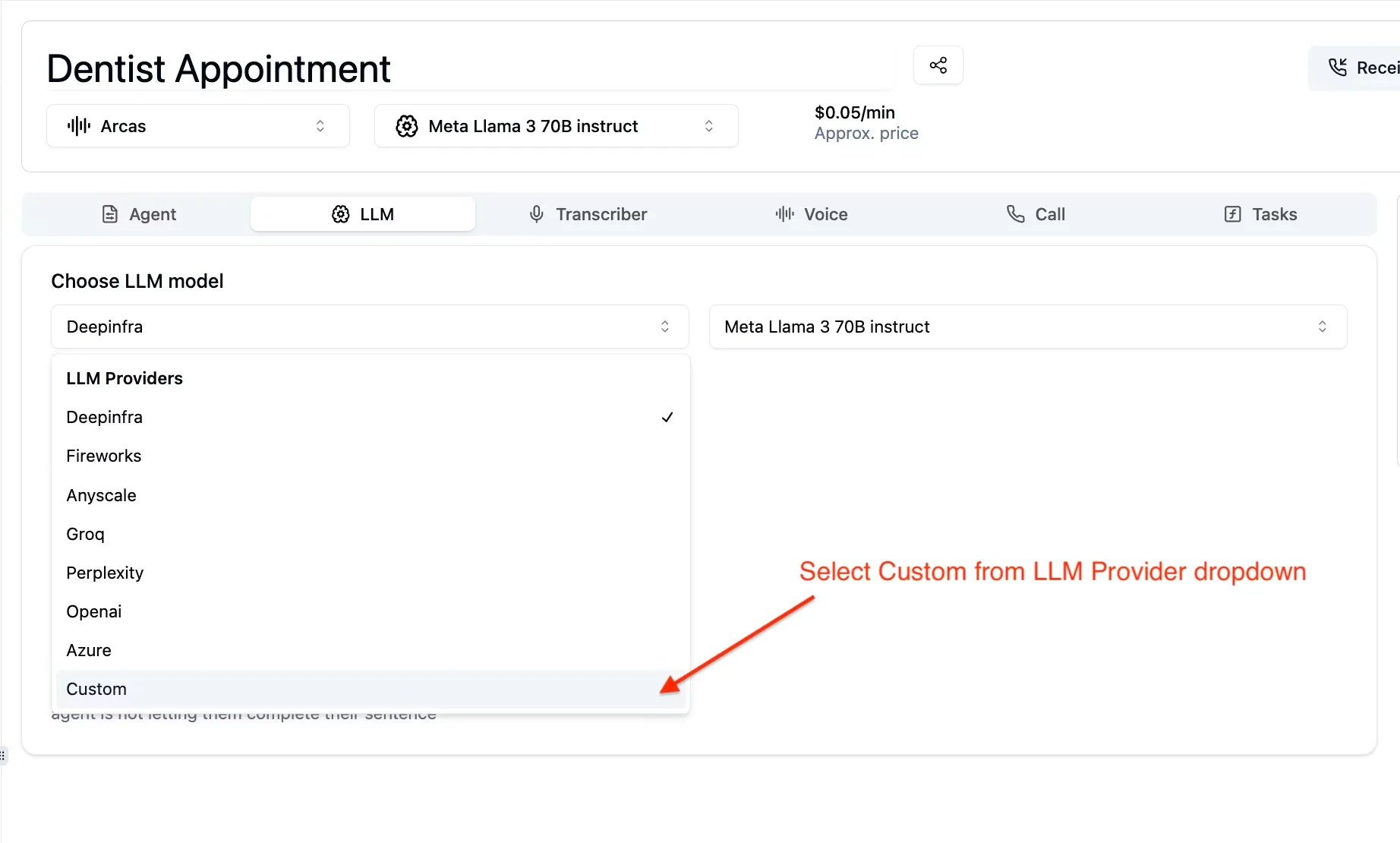1400x843 pixels.
Task: Click the Share button near the title
Action: (938, 65)
